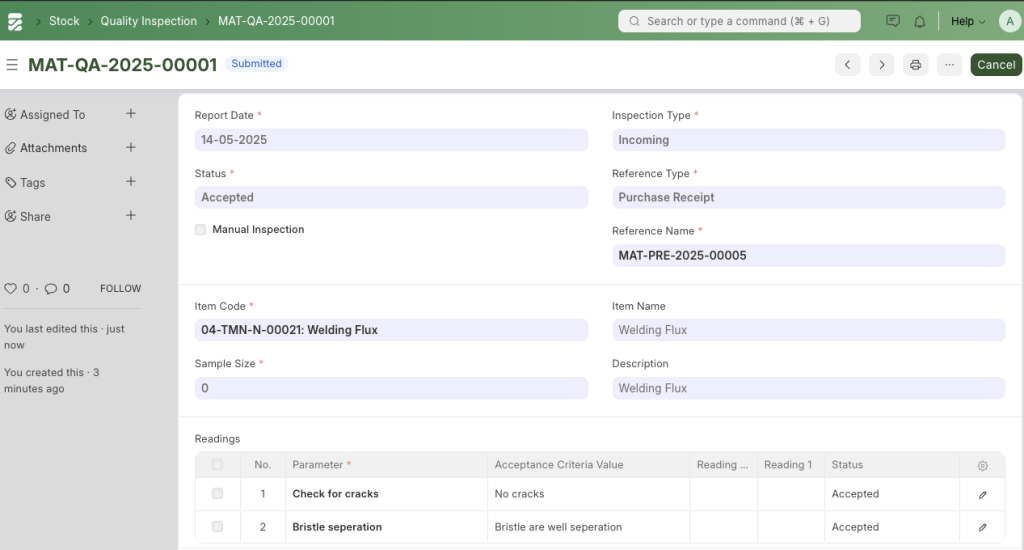Click the Description field

[x=808, y=388]
